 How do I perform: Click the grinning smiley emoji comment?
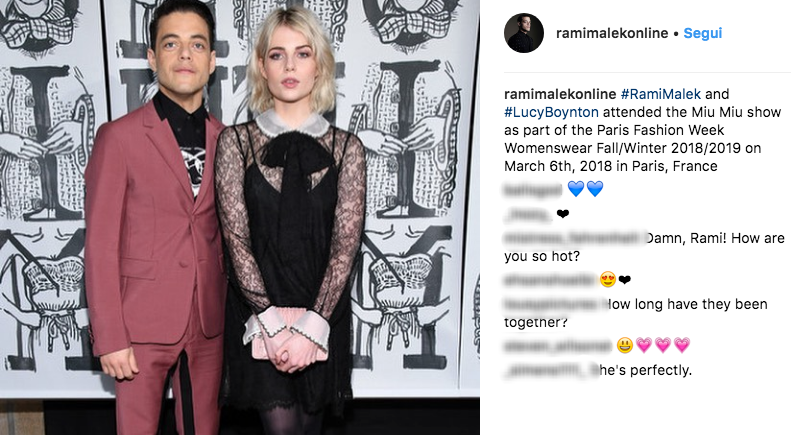pos(625,345)
